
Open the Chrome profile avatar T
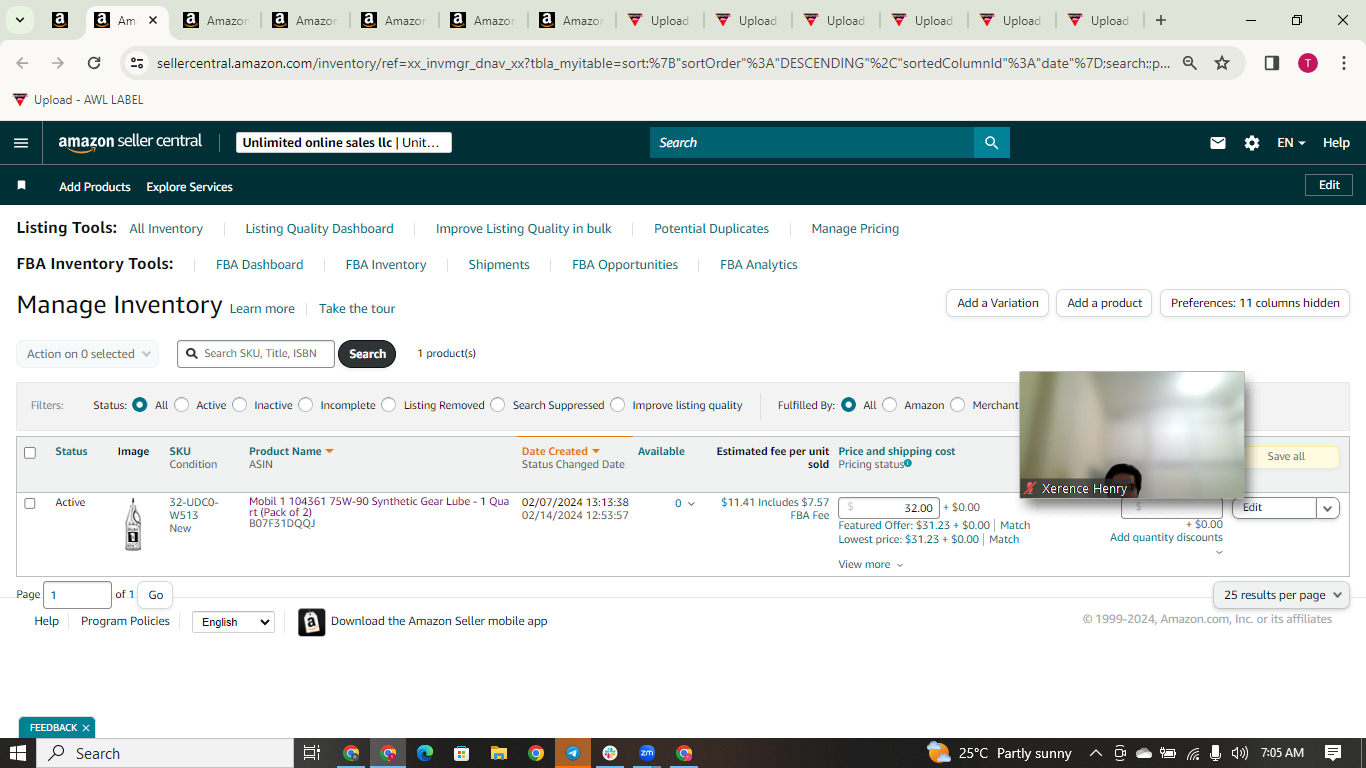[1308, 63]
